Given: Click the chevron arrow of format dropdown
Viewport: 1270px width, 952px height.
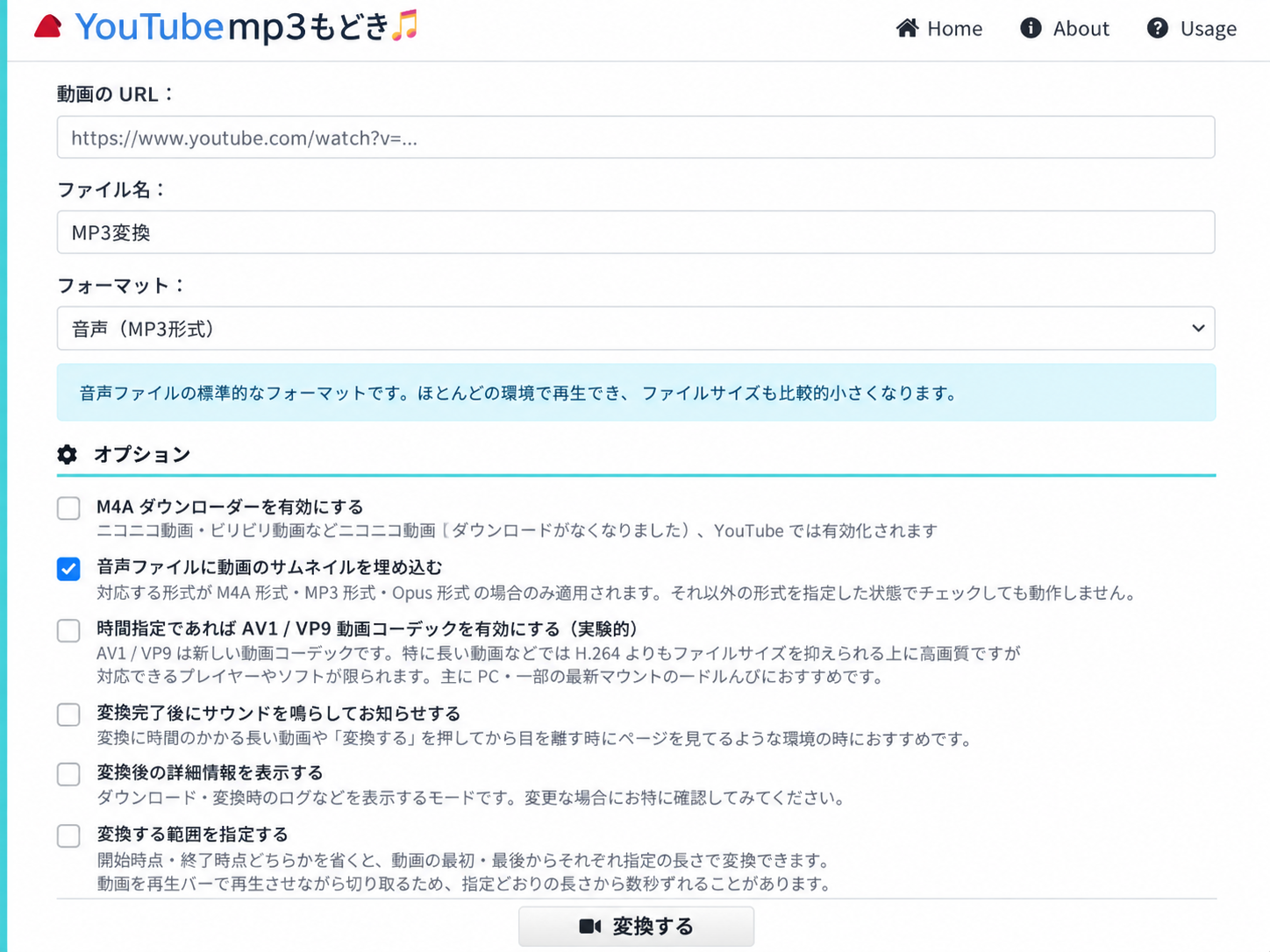Looking at the screenshot, I should 1198,329.
